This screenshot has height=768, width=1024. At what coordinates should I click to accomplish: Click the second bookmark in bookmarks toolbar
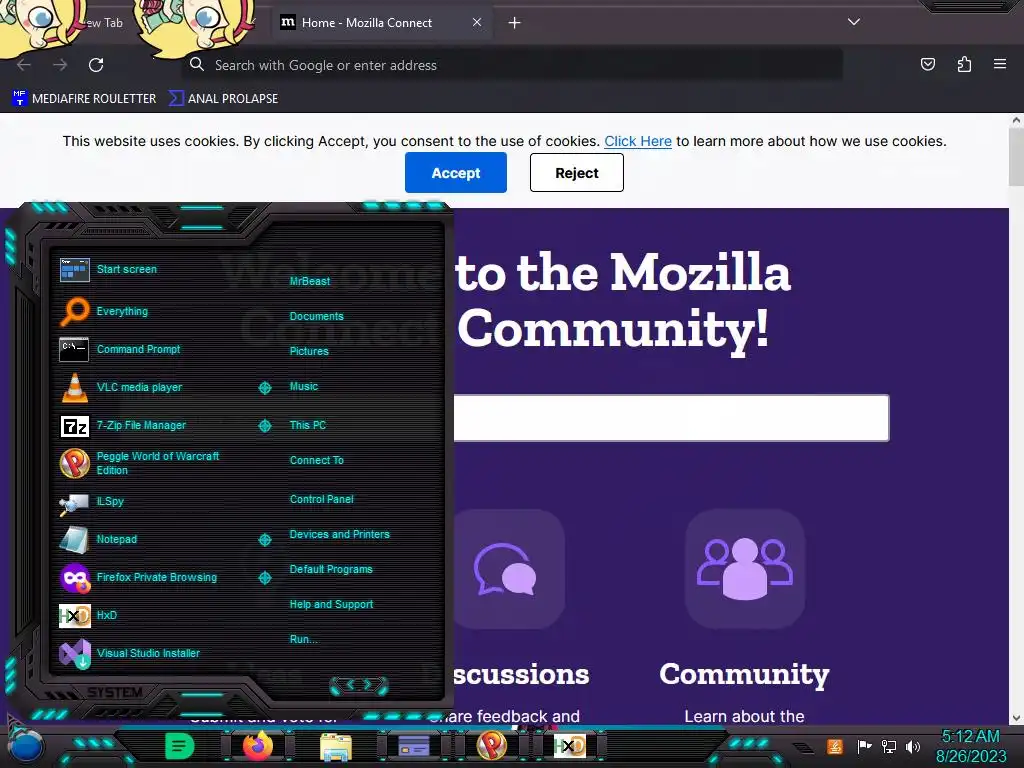pos(223,99)
